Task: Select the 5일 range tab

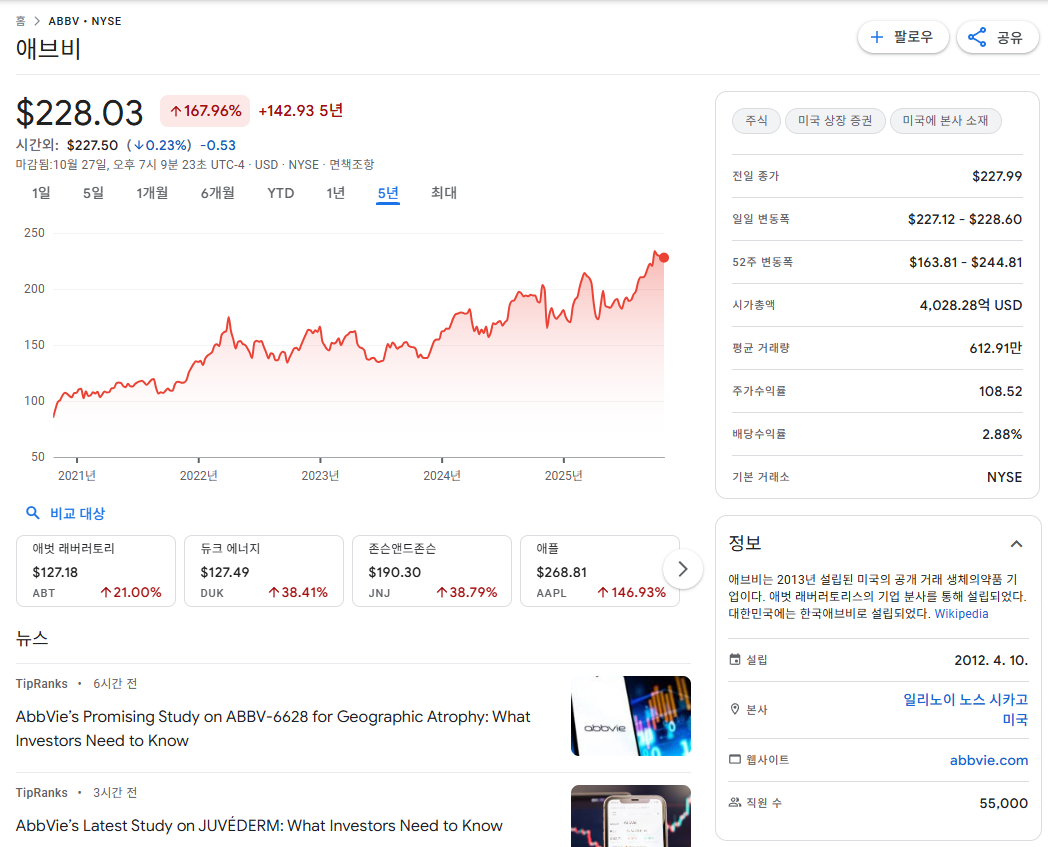Action: (93, 193)
